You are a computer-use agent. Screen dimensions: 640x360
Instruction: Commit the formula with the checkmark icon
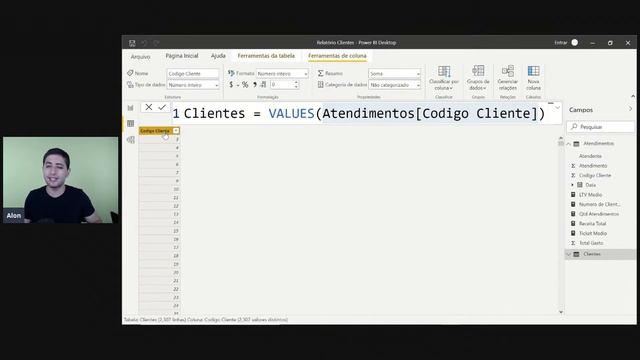162,107
